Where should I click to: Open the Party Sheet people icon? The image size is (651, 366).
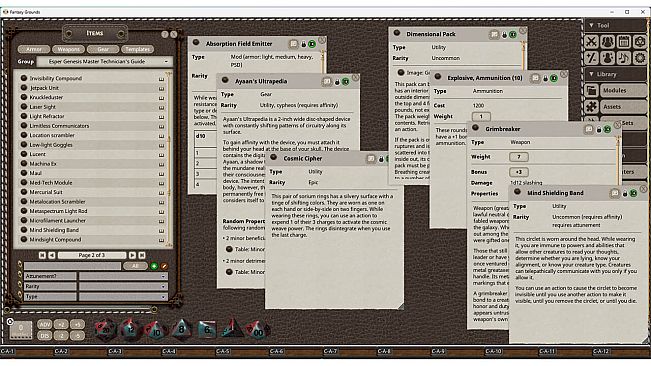[608, 42]
